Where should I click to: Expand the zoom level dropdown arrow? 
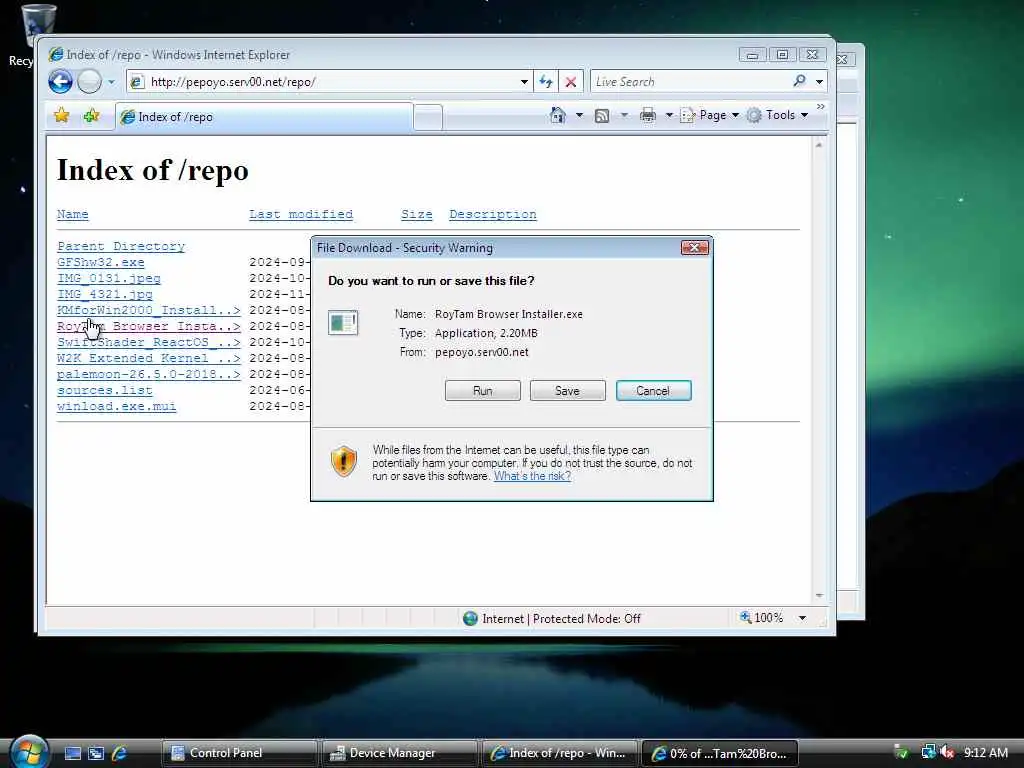click(802, 618)
